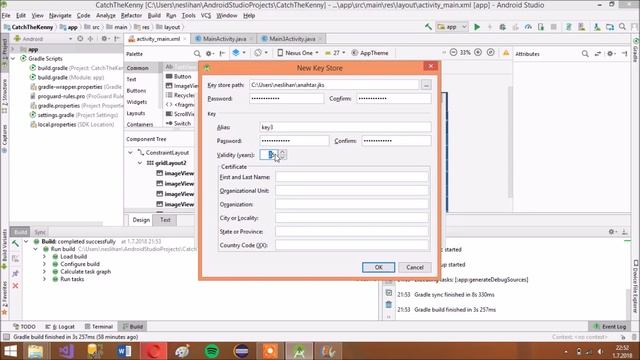Open the Terminal tool window
This screenshot has width=640, height=360.
[x=99, y=327]
